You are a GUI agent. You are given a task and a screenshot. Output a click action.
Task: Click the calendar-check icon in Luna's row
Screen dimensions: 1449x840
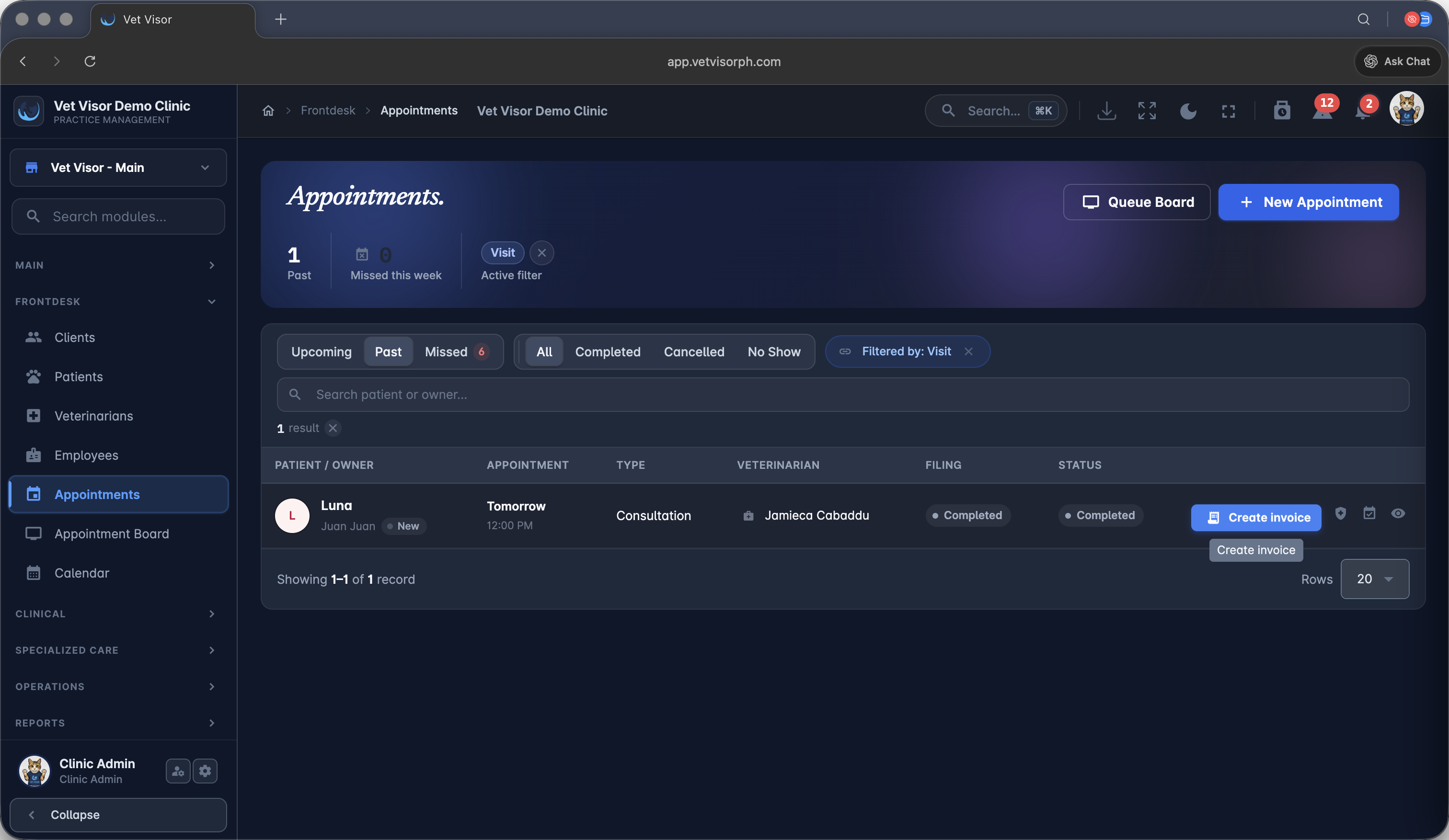click(x=1369, y=513)
